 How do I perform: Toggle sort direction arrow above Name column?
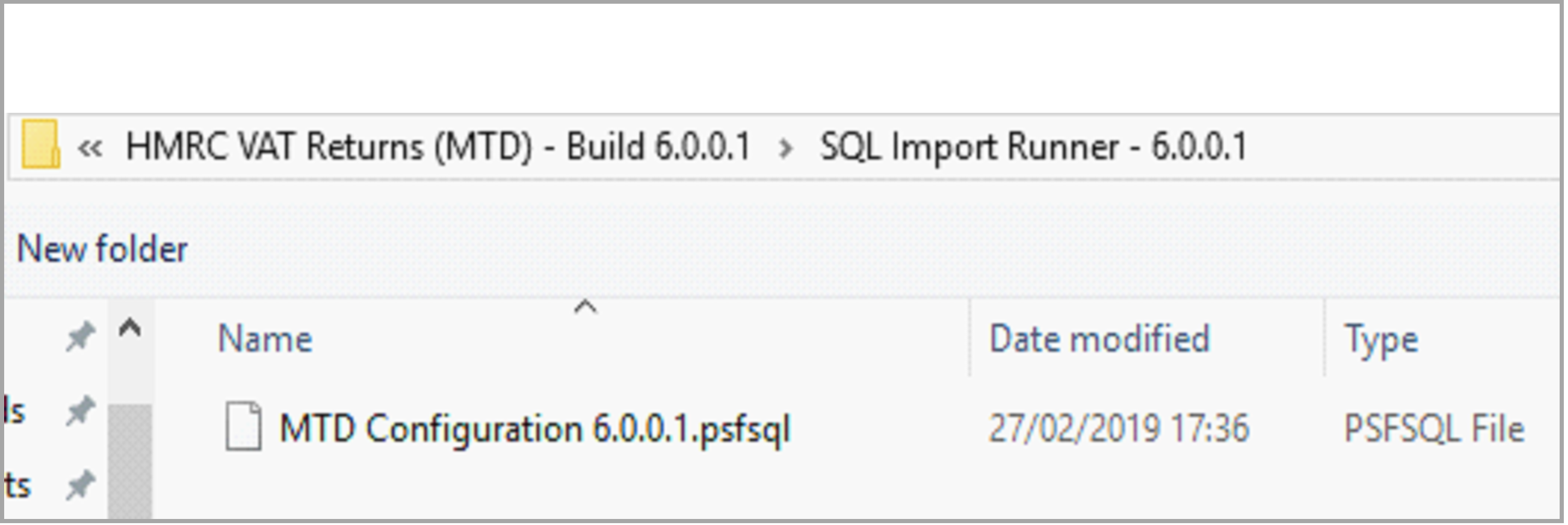(x=585, y=308)
